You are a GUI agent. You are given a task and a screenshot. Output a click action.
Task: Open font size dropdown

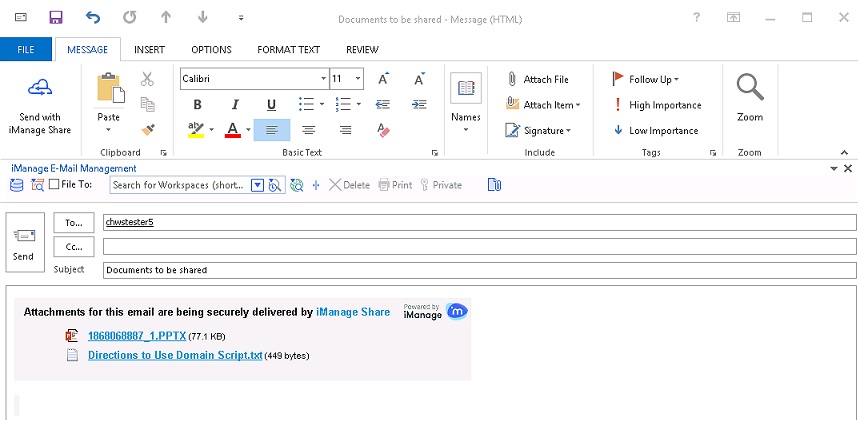(358, 79)
